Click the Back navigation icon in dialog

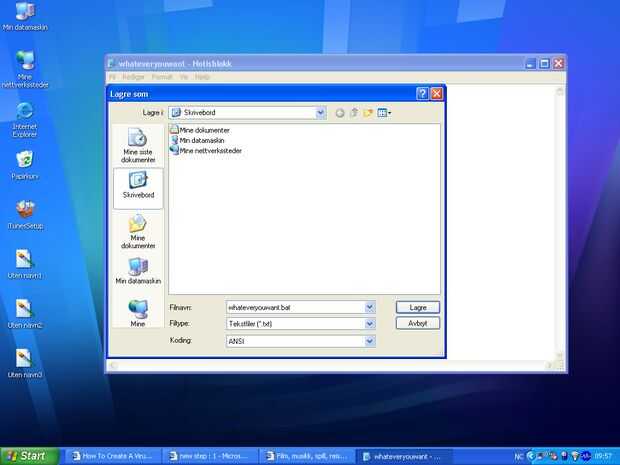[340, 113]
